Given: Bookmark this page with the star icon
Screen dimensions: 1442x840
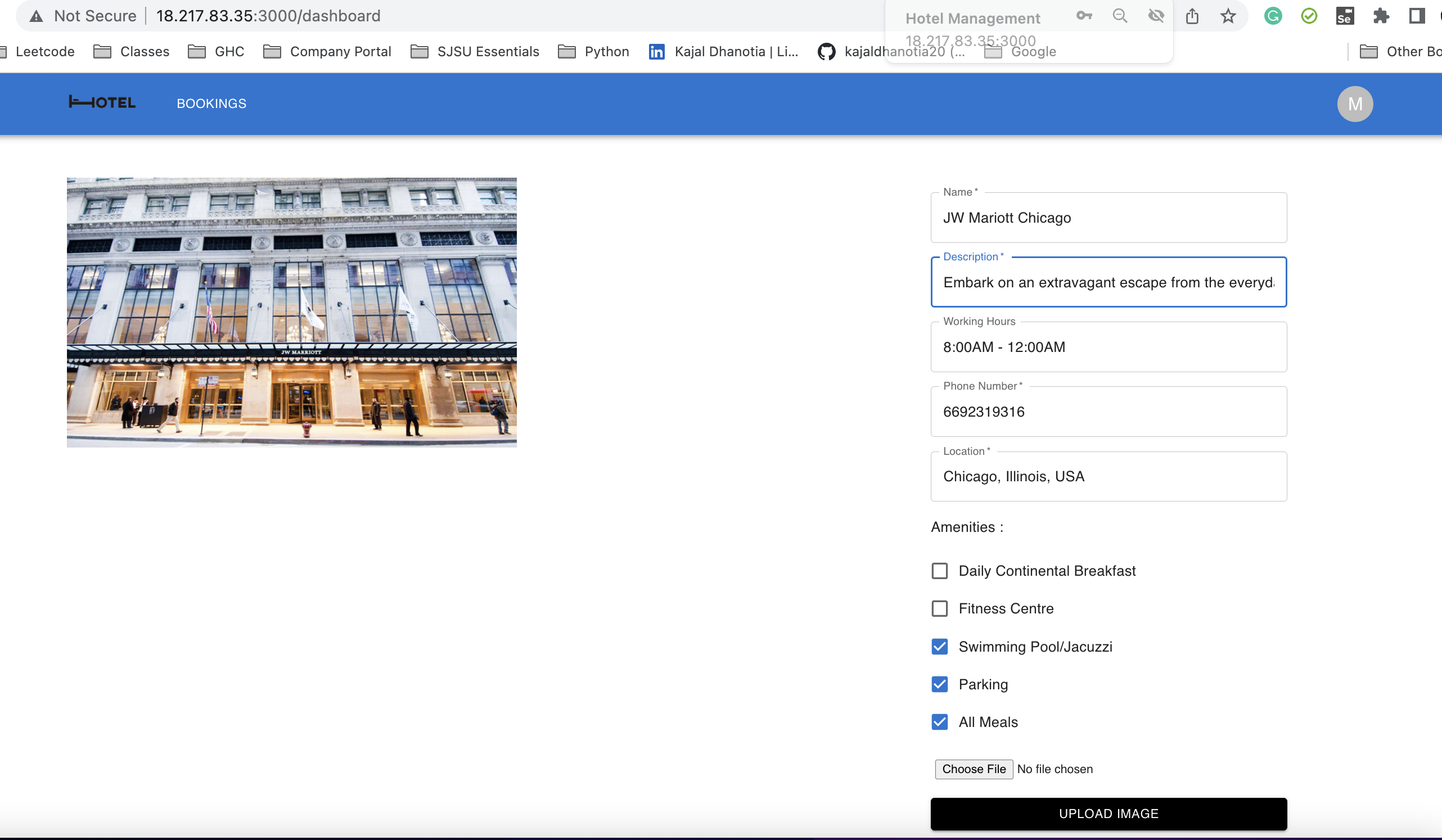Looking at the screenshot, I should tap(1228, 15).
